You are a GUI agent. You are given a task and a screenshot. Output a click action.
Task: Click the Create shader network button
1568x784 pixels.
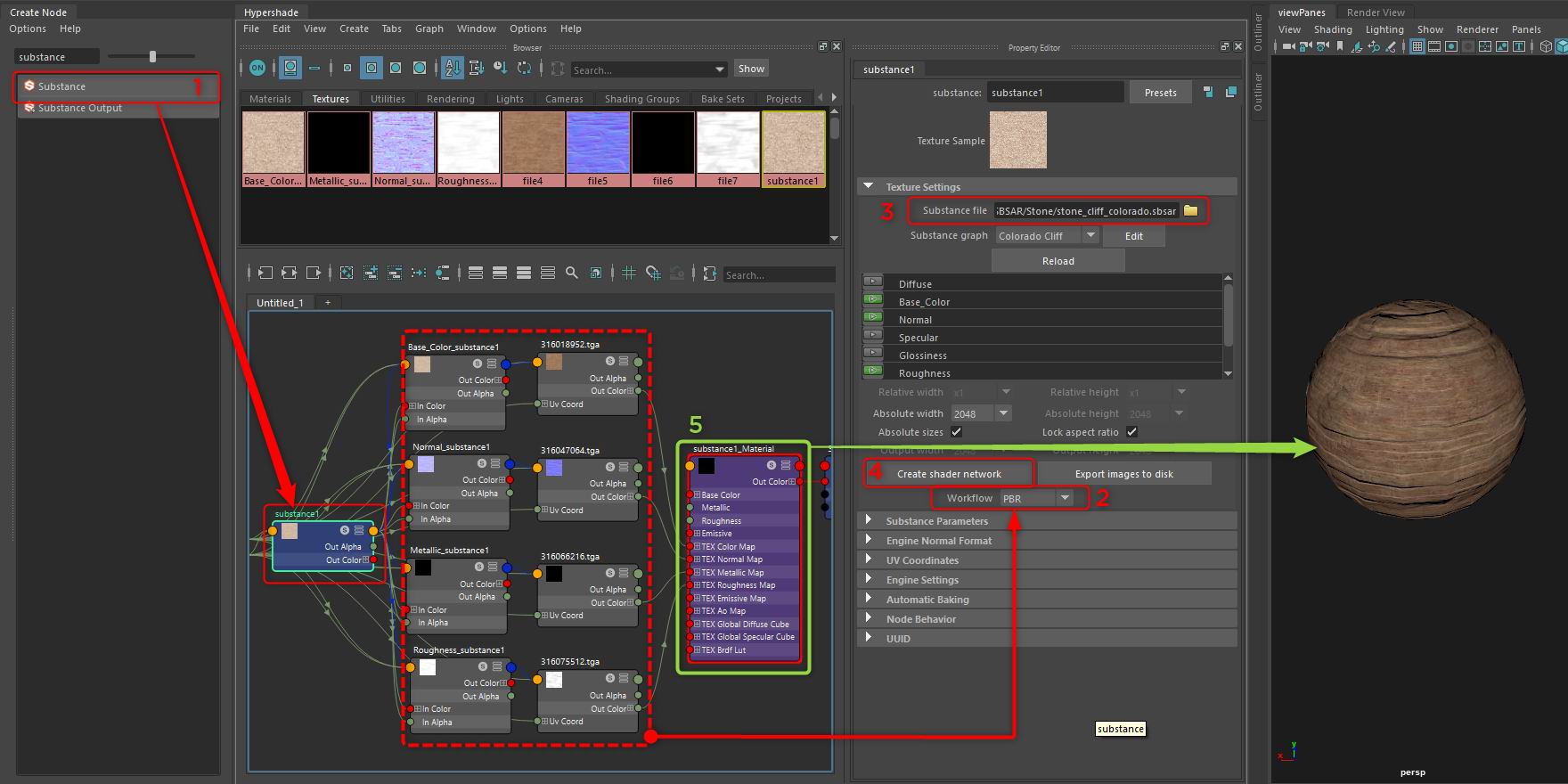pyautogui.click(x=949, y=474)
